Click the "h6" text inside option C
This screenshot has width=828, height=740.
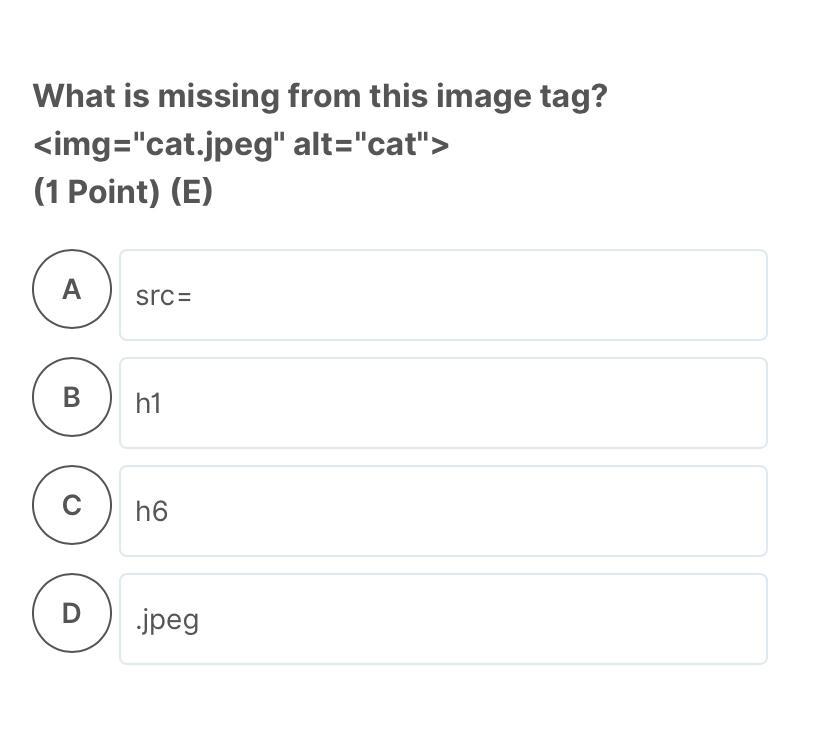point(151,512)
